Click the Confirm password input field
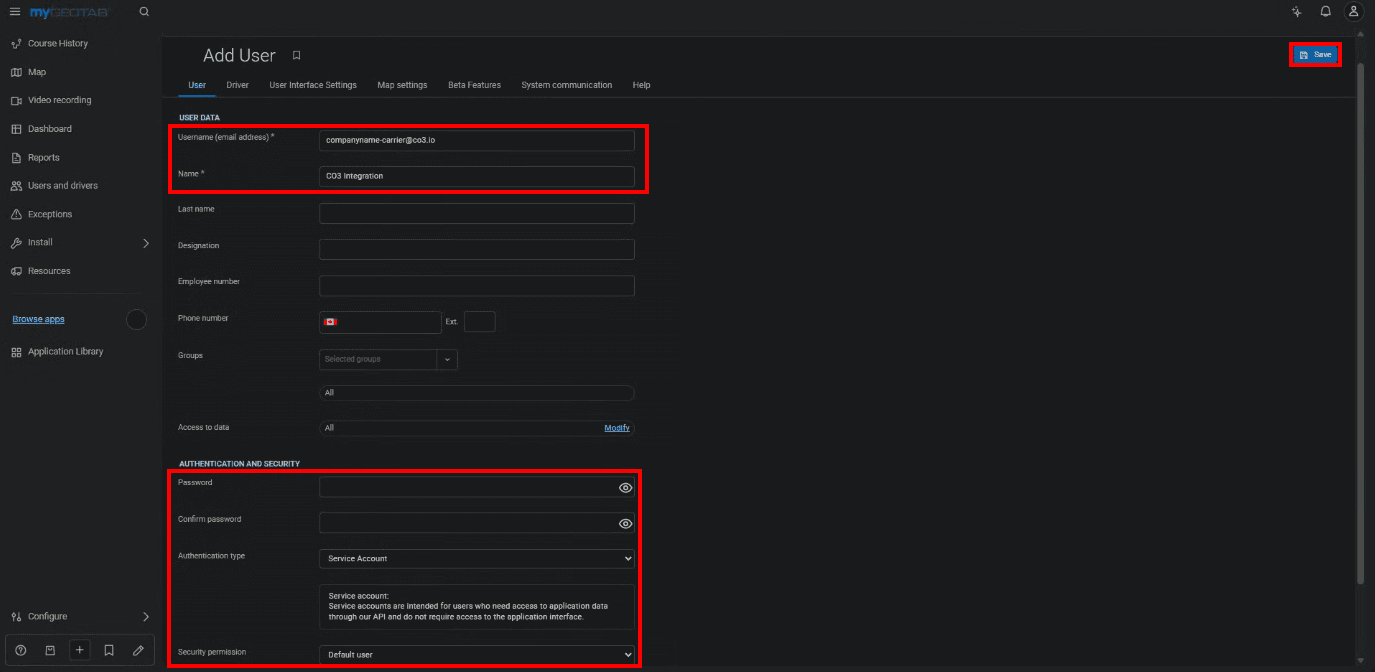1375x672 pixels. click(477, 523)
